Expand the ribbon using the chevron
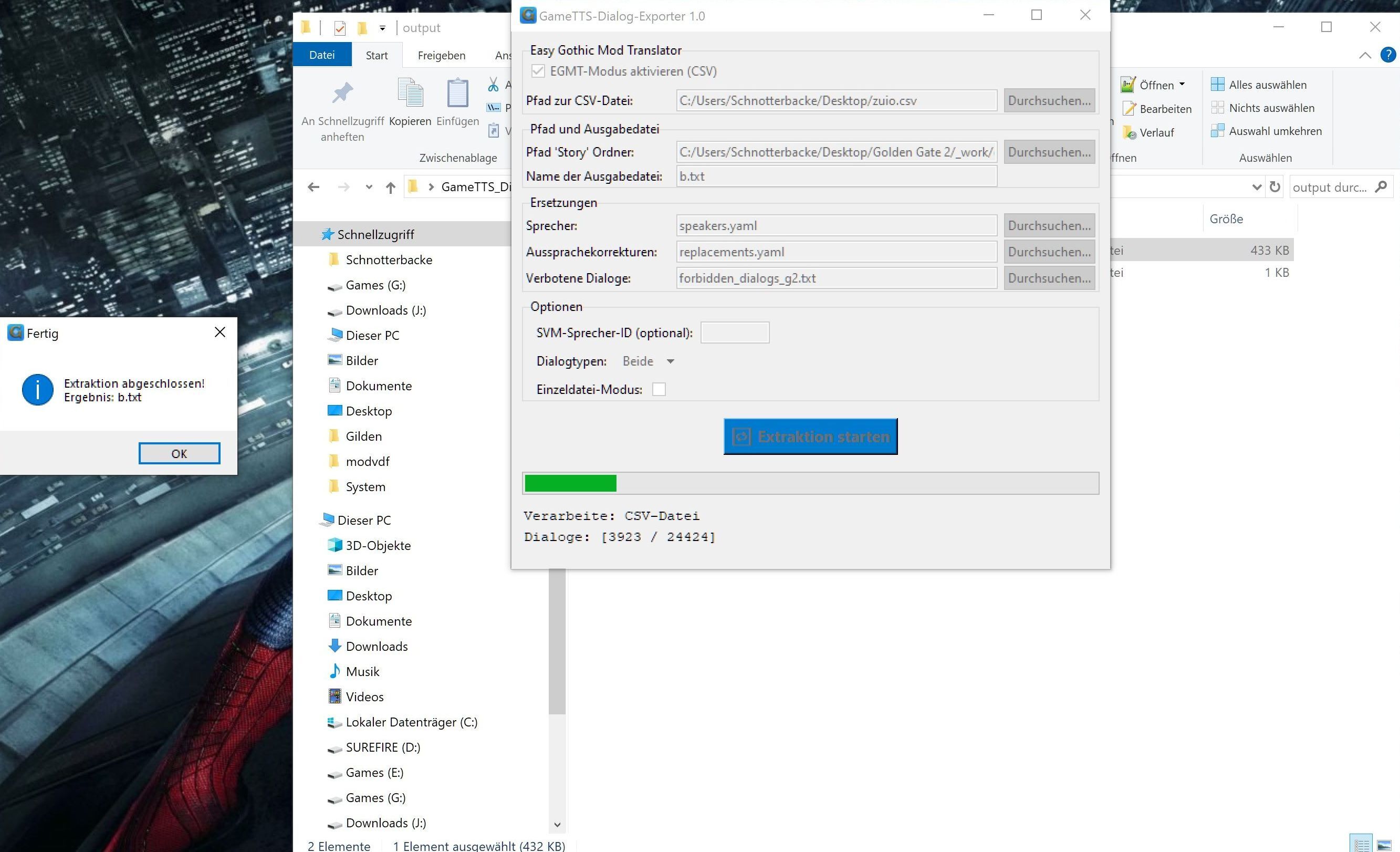Viewport: 1400px width, 852px height. click(x=1365, y=55)
